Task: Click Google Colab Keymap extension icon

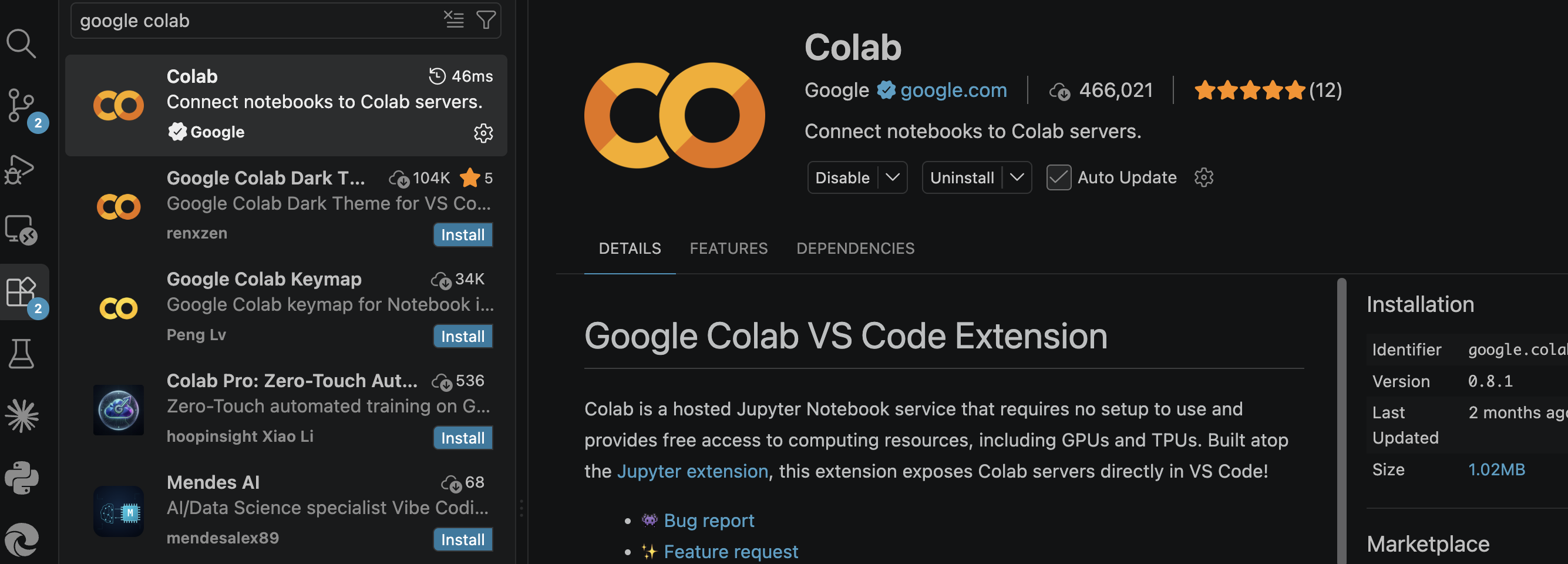Action: pos(119,308)
